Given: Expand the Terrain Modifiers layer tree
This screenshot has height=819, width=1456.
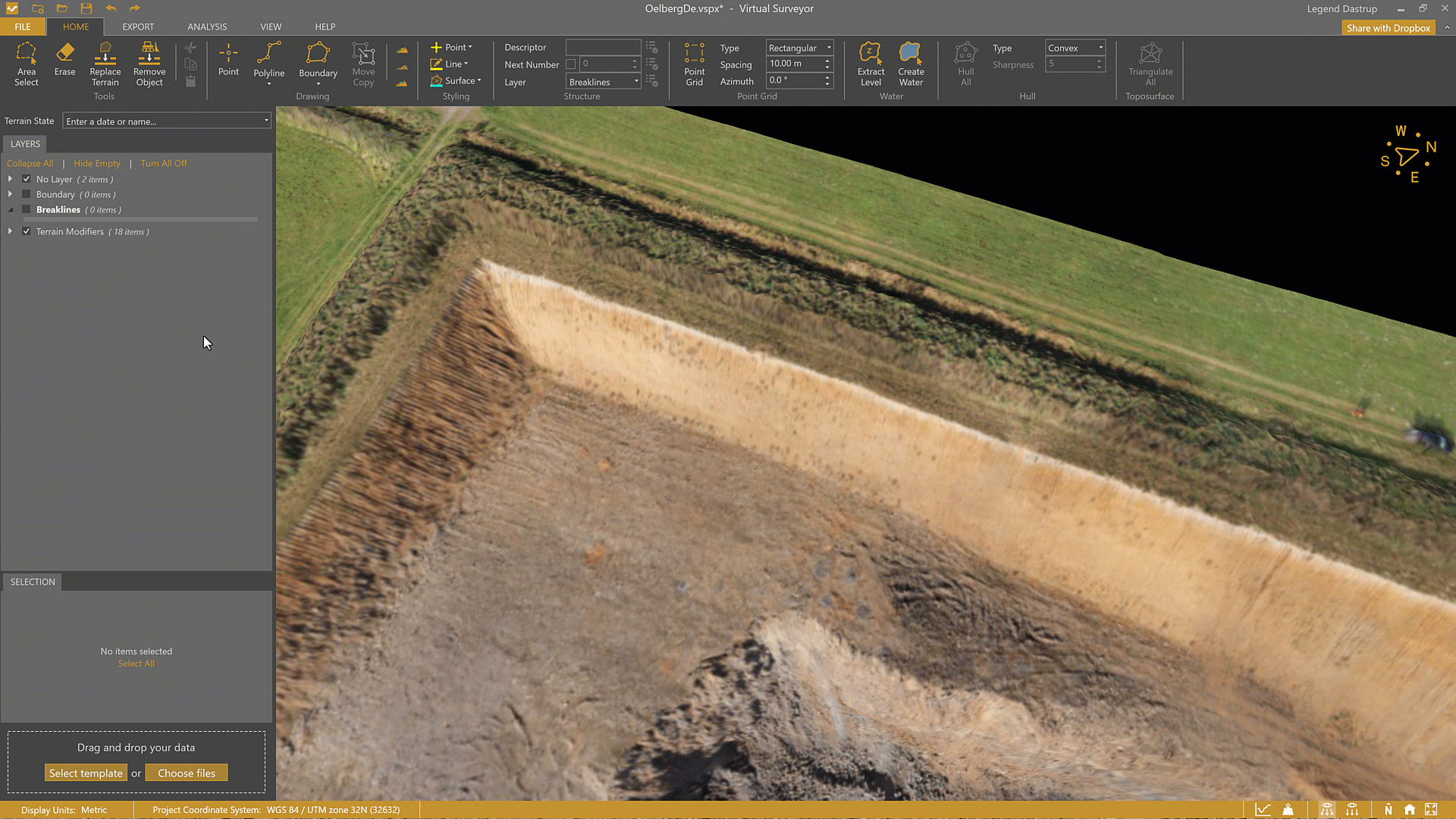Looking at the screenshot, I should [x=10, y=231].
